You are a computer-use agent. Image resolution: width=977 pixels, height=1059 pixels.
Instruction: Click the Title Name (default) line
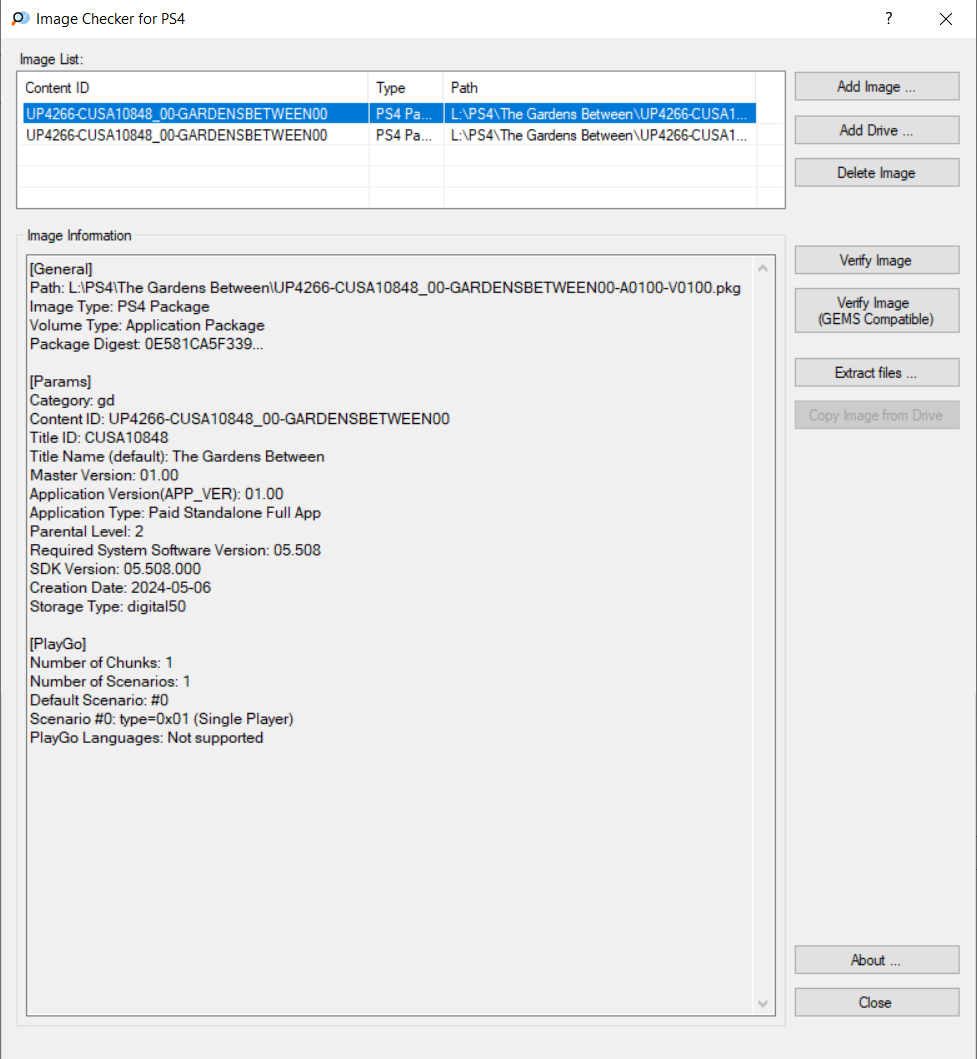click(177, 457)
